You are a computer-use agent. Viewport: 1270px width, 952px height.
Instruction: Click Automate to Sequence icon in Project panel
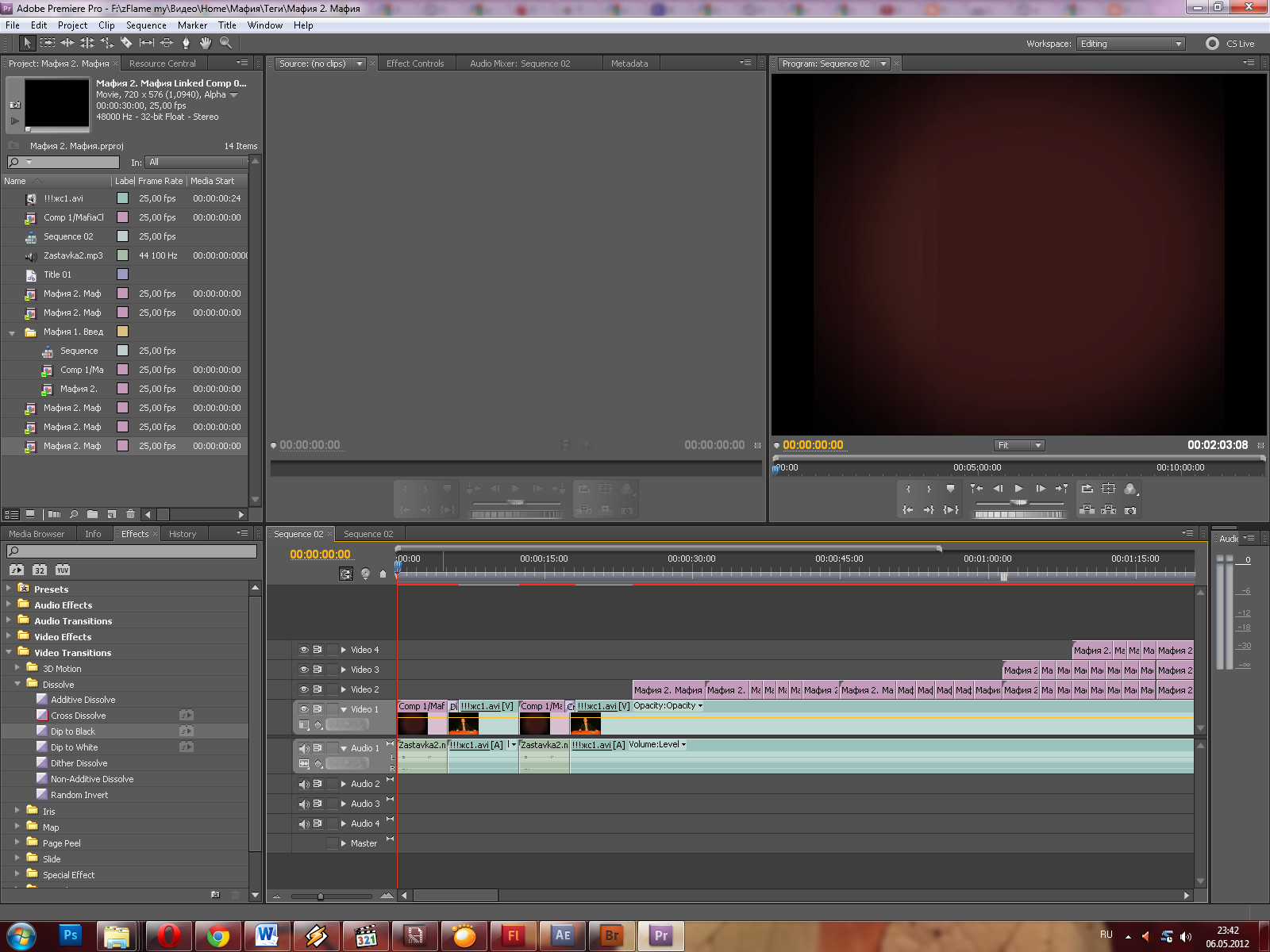point(54,514)
